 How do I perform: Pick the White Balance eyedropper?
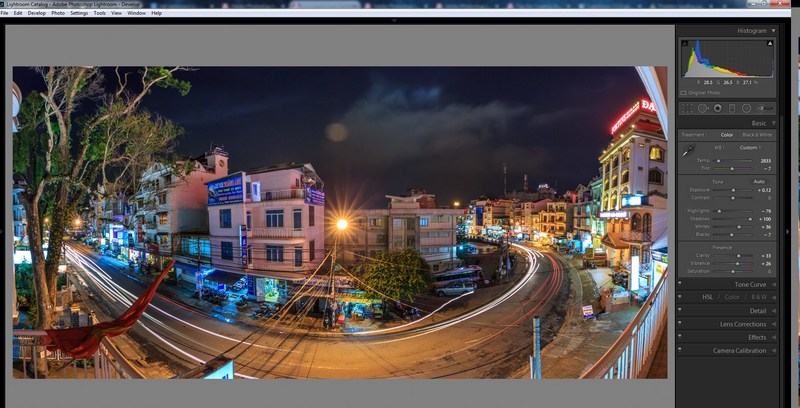tap(688, 151)
